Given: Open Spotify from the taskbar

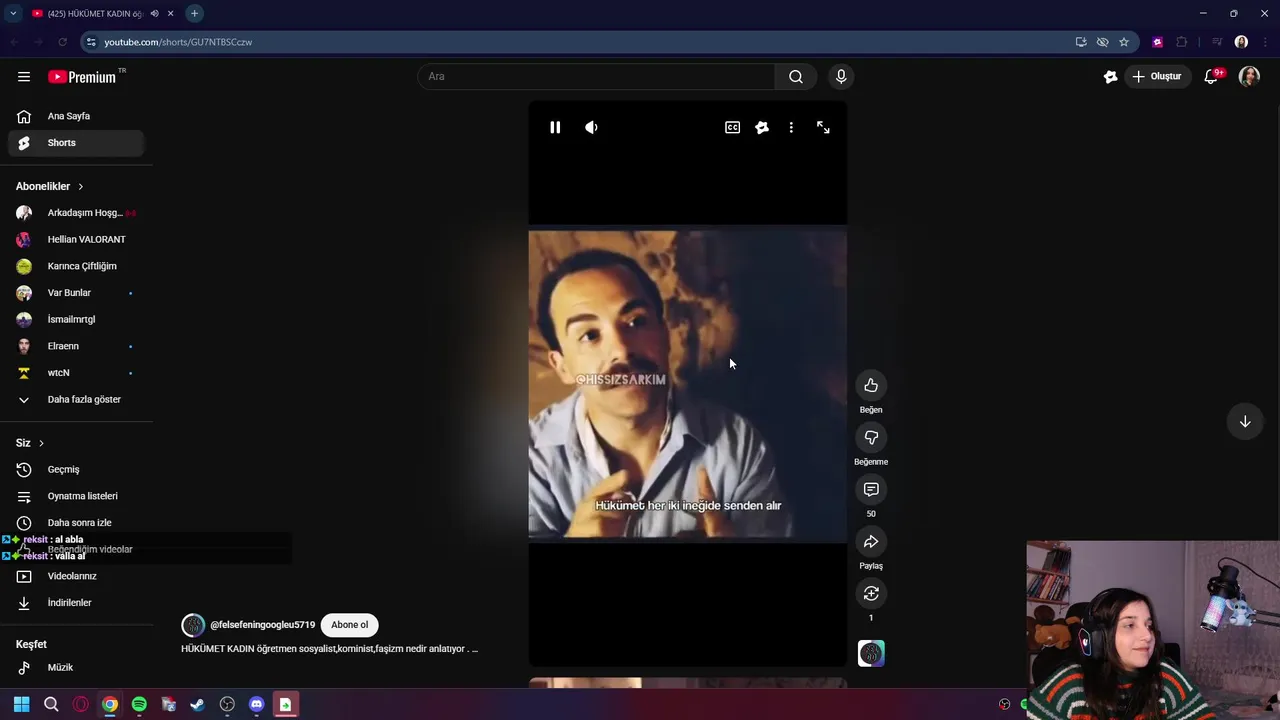Looking at the screenshot, I should click(139, 704).
